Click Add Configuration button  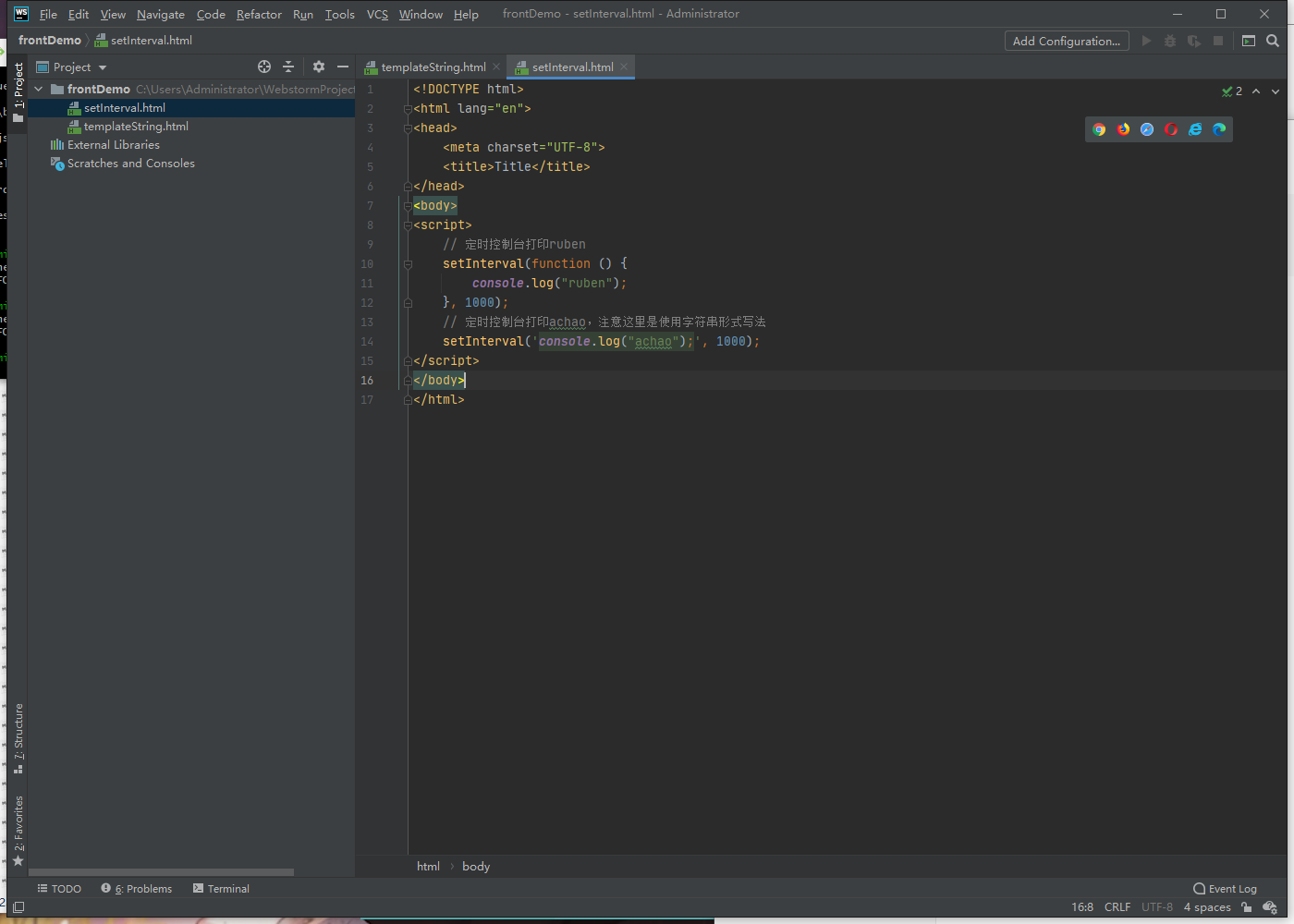[x=1066, y=41]
